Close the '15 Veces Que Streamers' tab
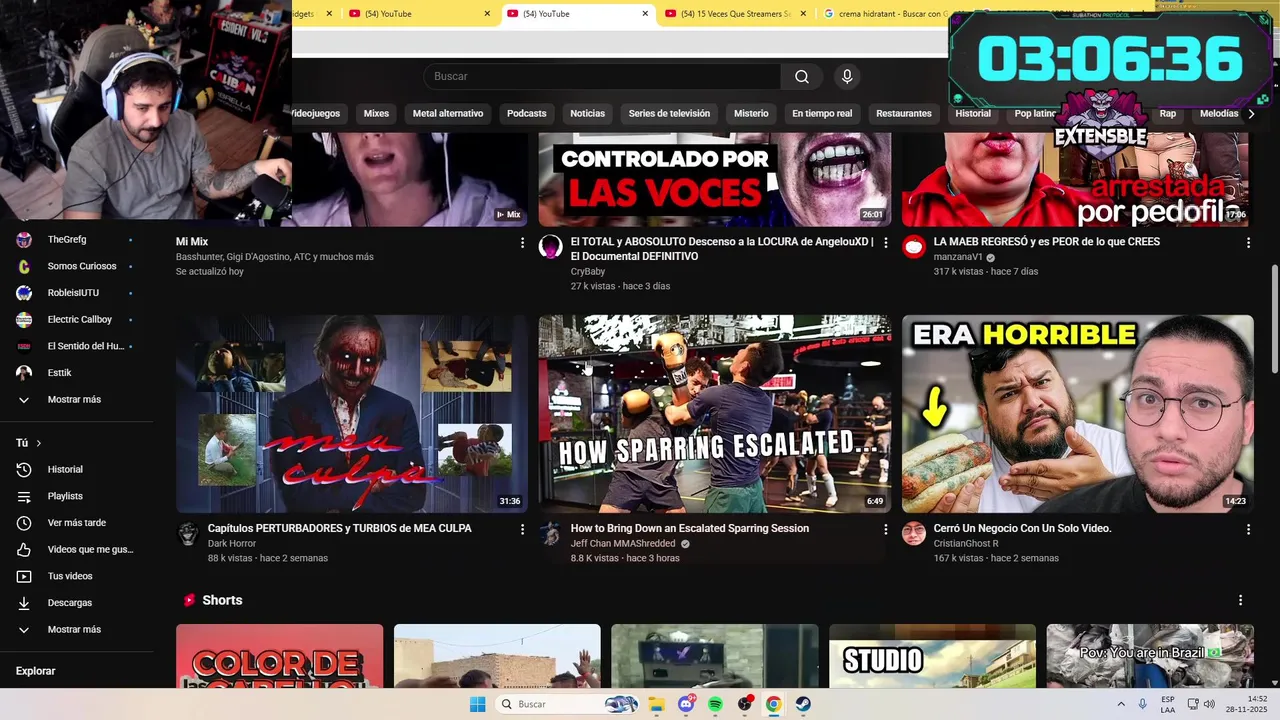 [802, 14]
